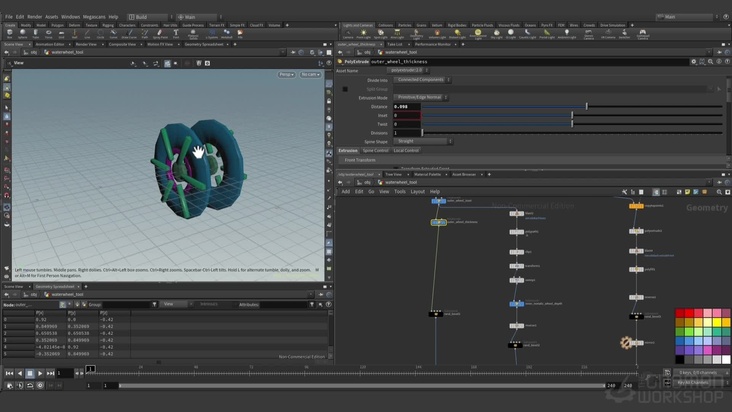Viewport: 732px width, 412px height.
Task: Select the Torus shelf tool
Action: click(49, 34)
